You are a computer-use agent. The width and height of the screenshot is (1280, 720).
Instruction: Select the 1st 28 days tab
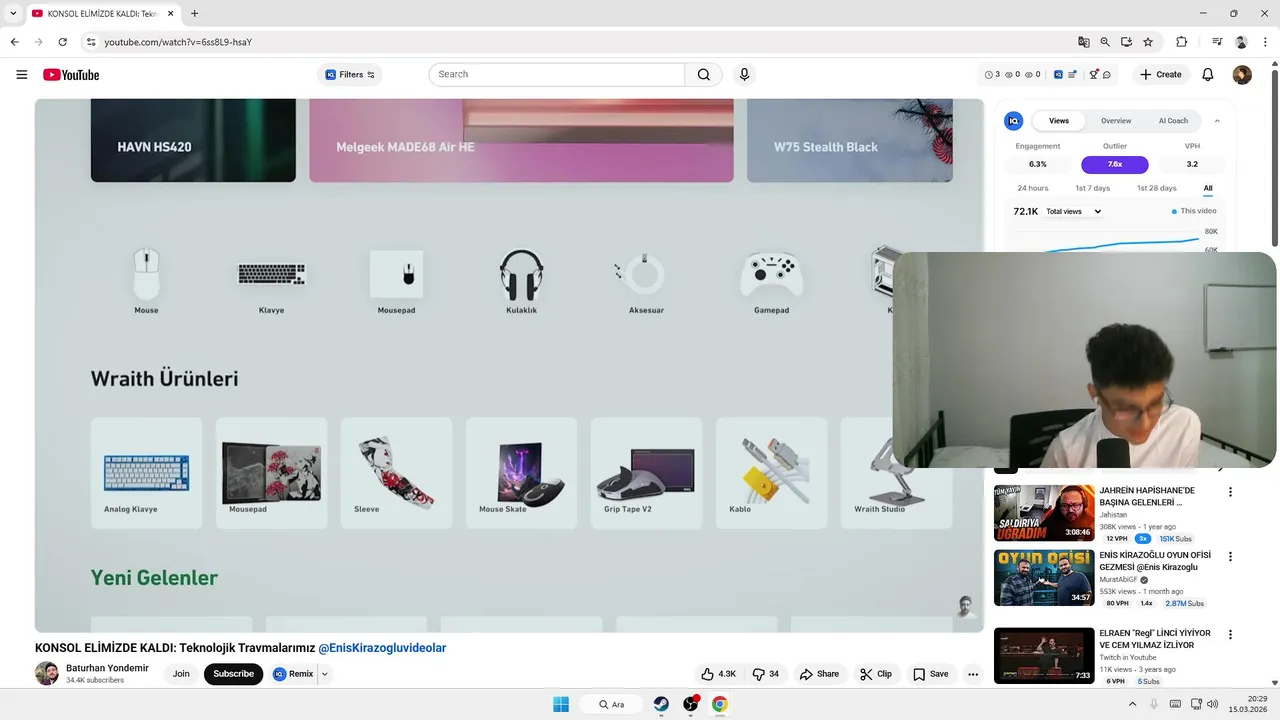pos(1156,188)
